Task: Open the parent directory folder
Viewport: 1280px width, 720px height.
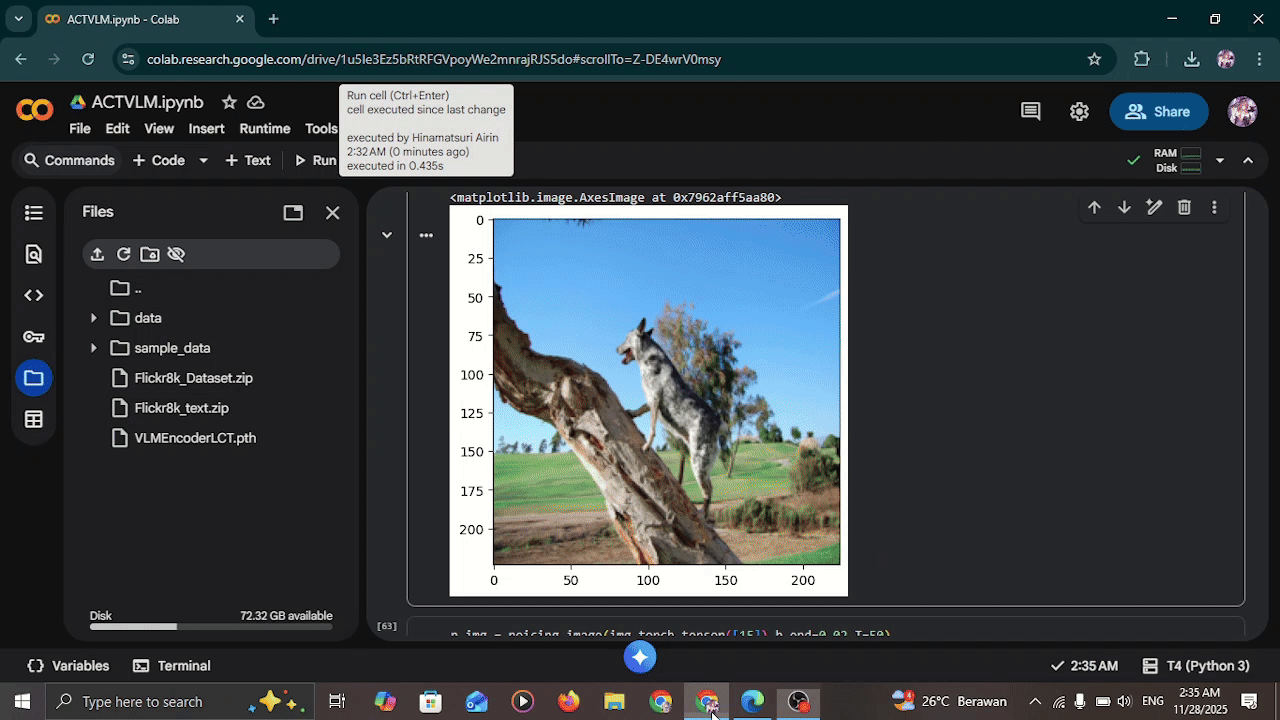Action: [x=125, y=288]
